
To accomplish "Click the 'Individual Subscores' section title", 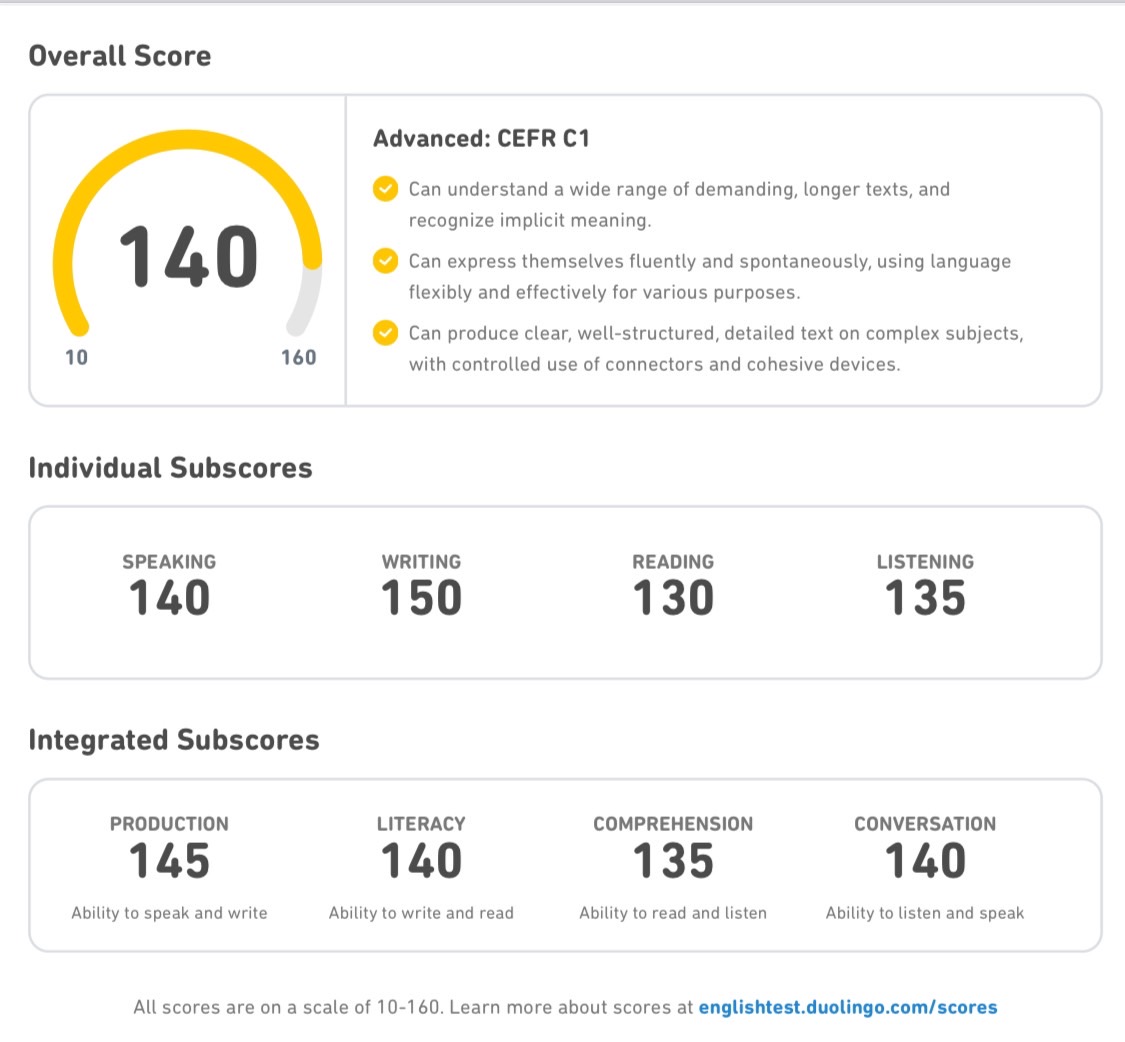I will pos(170,468).
